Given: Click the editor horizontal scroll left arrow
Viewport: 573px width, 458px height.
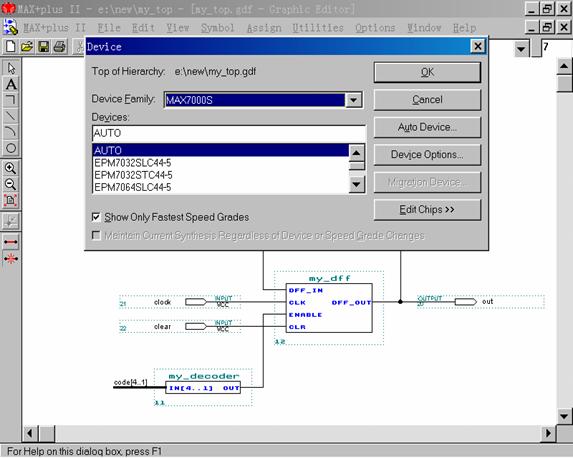Looking at the screenshot, I should 31,434.
